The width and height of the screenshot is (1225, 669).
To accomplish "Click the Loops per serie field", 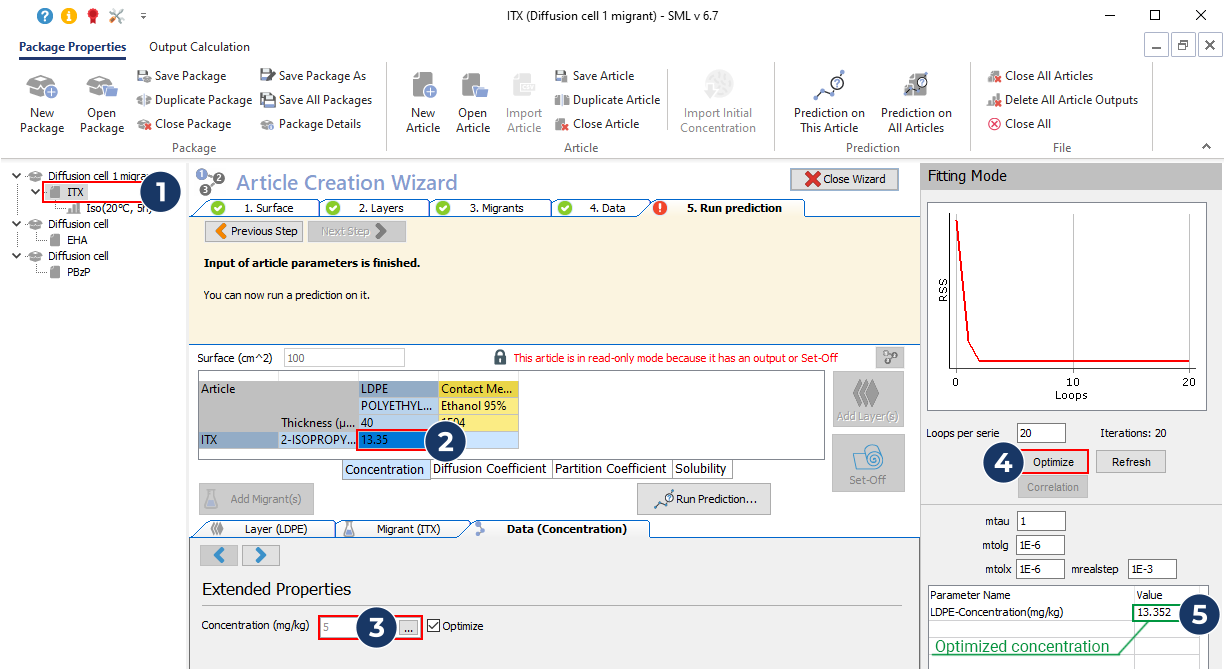I will click(1040, 433).
